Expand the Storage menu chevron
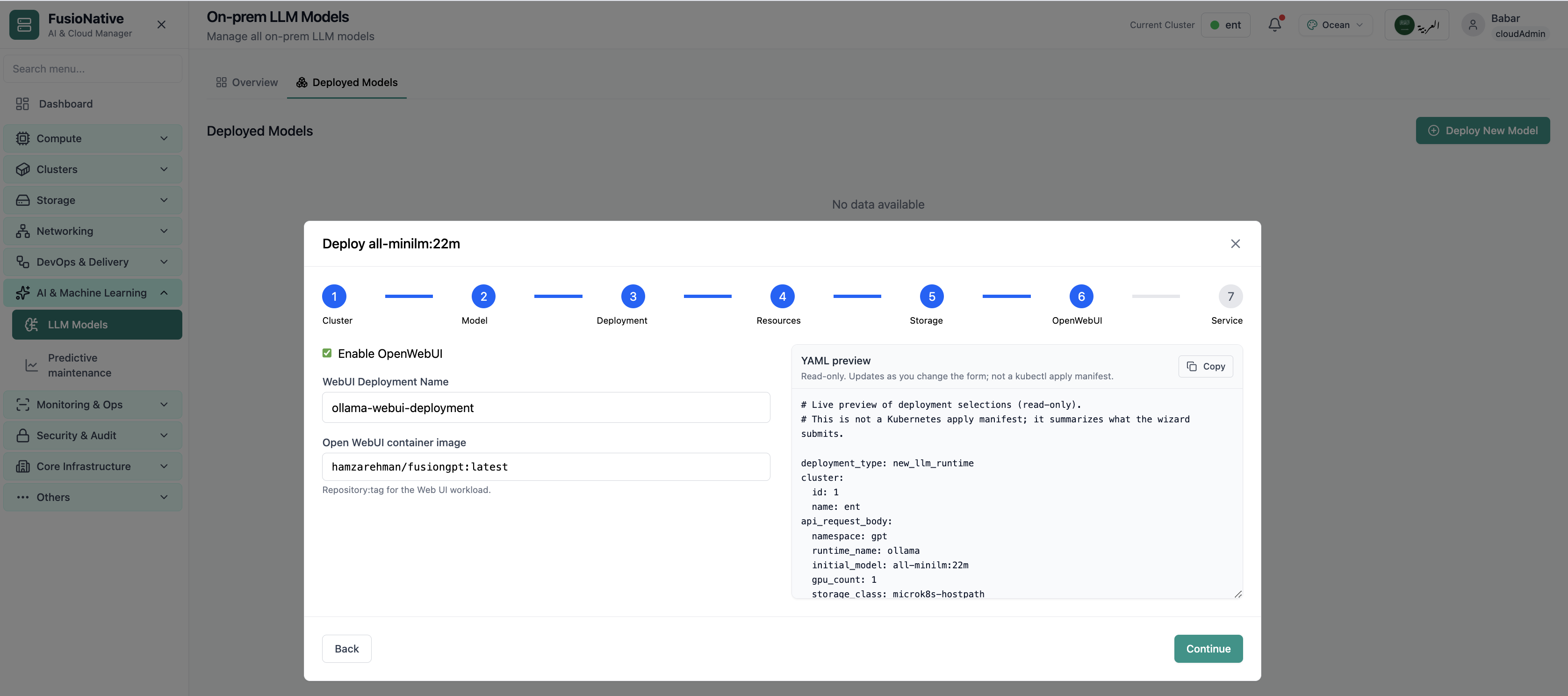The height and width of the screenshot is (696, 1568). (x=164, y=200)
